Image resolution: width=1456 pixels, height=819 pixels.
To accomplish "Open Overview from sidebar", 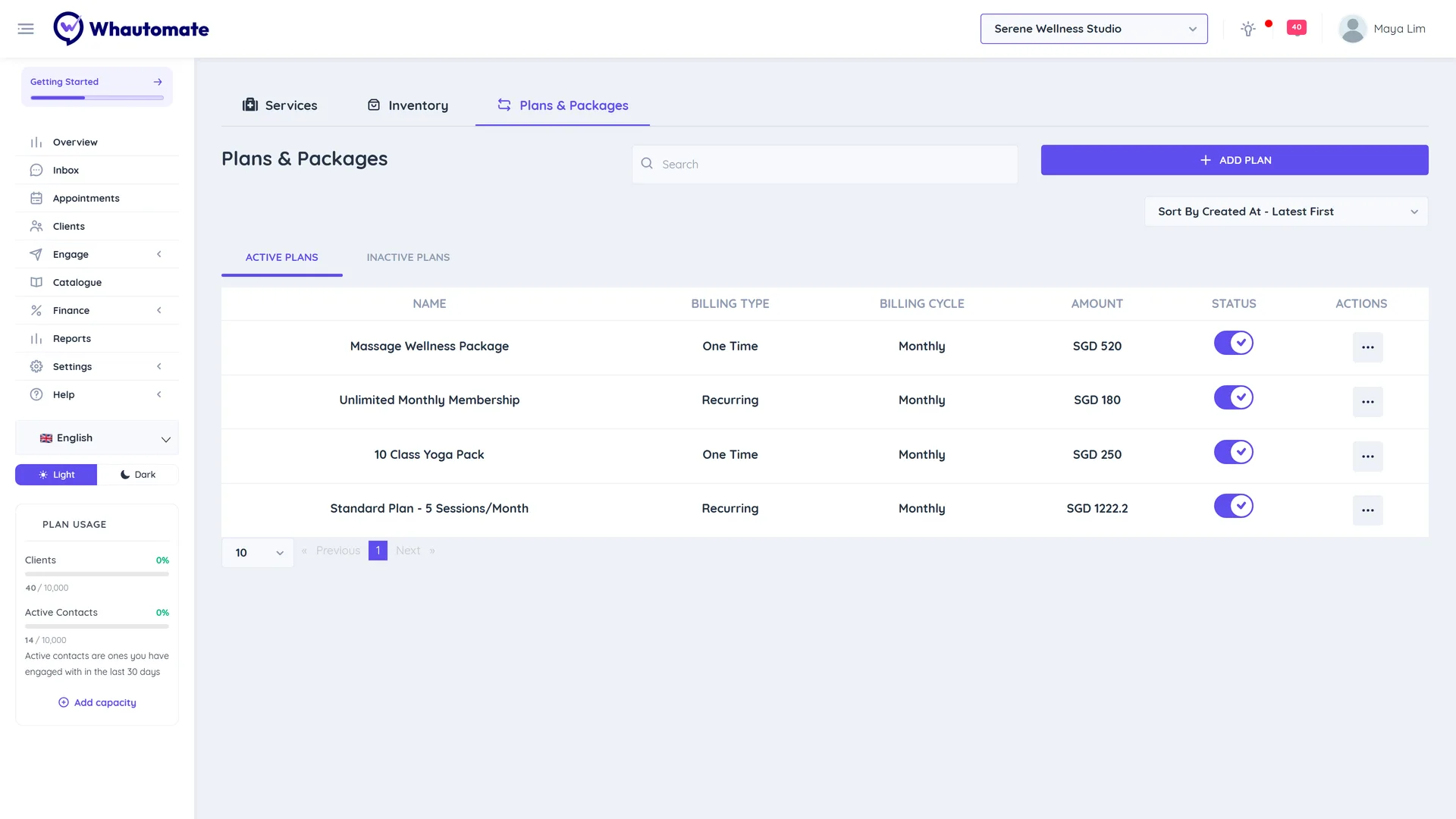I will coord(97,142).
